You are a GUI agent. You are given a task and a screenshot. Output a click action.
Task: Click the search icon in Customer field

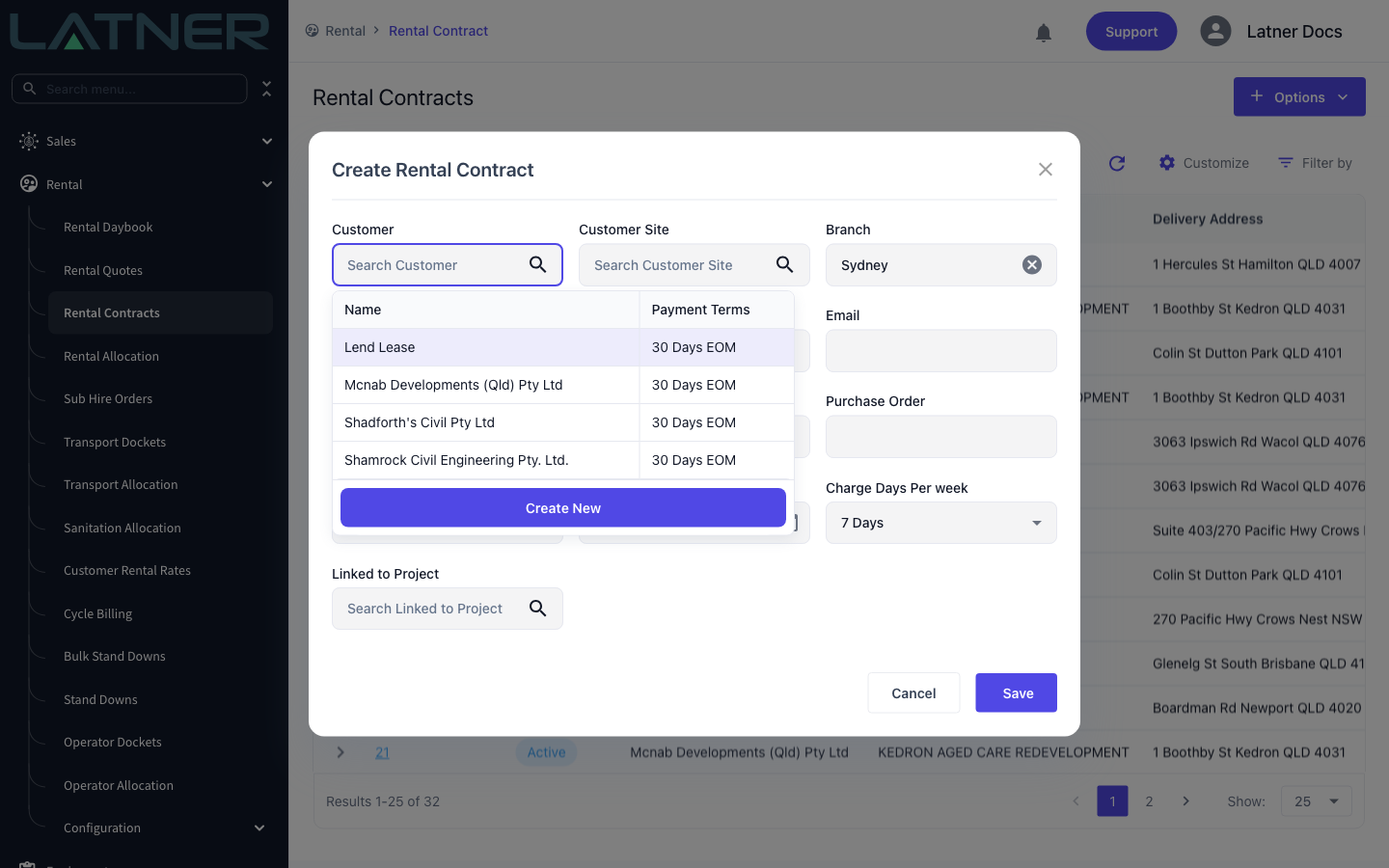(538, 264)
